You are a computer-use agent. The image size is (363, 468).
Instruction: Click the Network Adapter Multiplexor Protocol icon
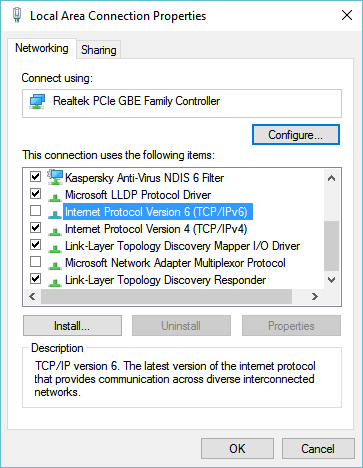[x=55, y=265]
